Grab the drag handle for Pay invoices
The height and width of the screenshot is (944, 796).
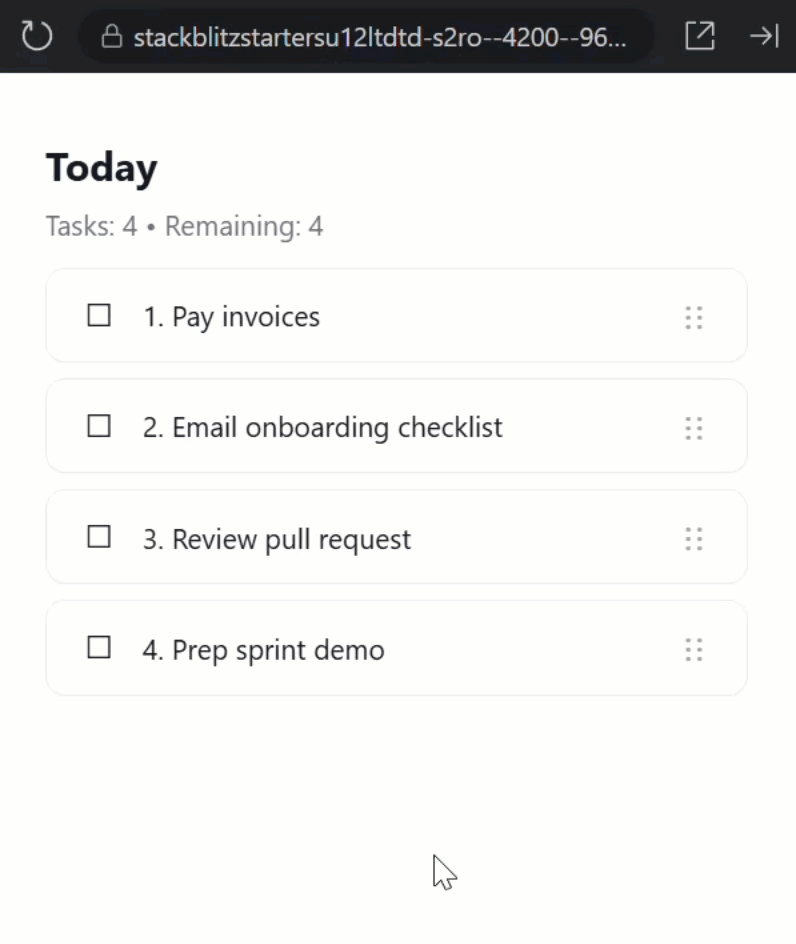694,318
